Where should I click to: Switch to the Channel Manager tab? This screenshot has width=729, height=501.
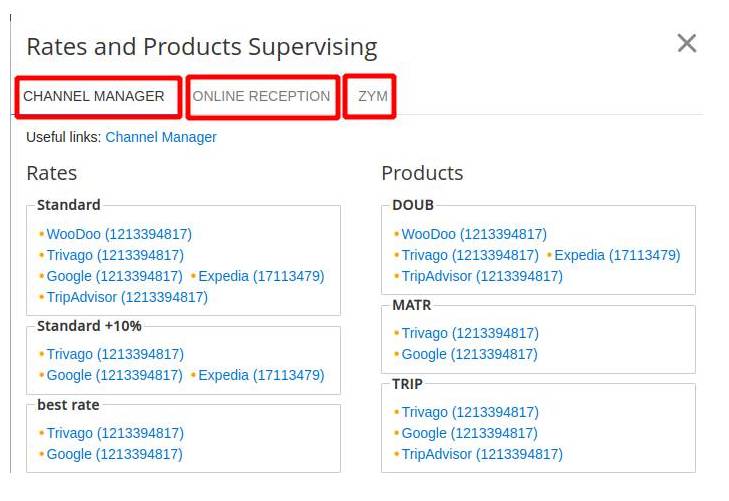(94, 97)
